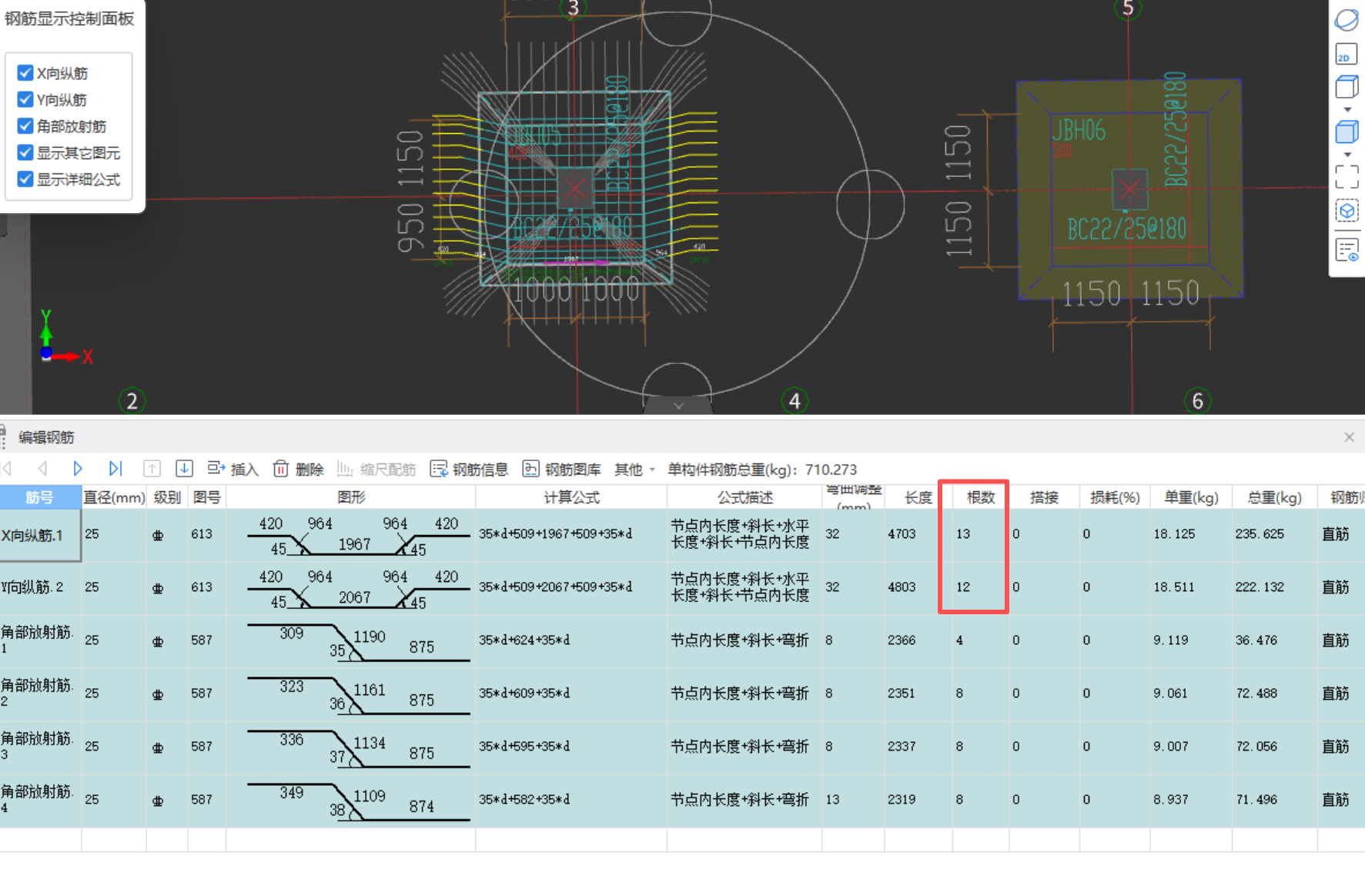Viewport: 1365px width, 896px height.
Task: Open dropdown under shaded cube icon
Action: (x=1347, y=155)
